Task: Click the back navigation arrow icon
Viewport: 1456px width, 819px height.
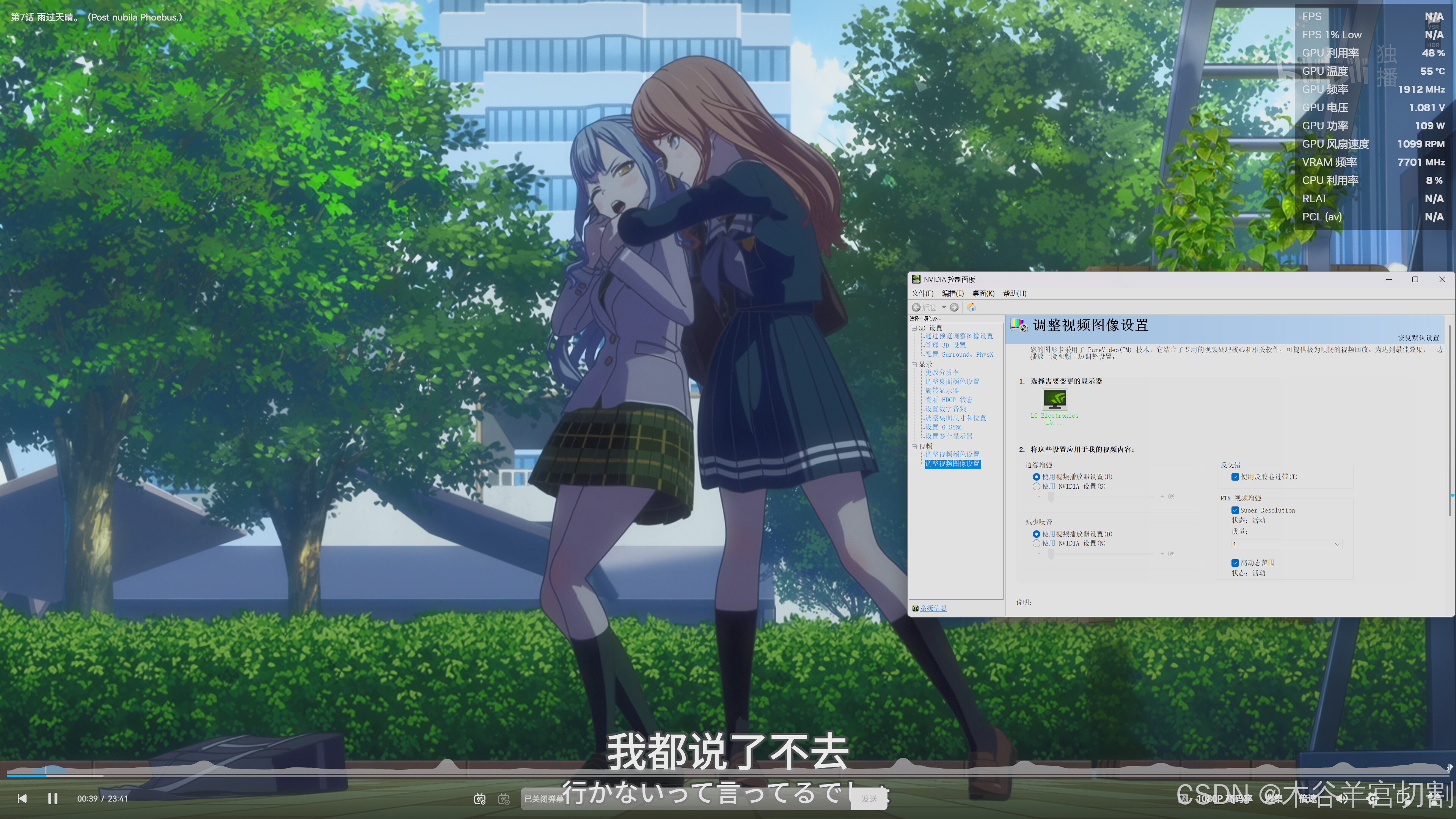Action: [916, 307]
